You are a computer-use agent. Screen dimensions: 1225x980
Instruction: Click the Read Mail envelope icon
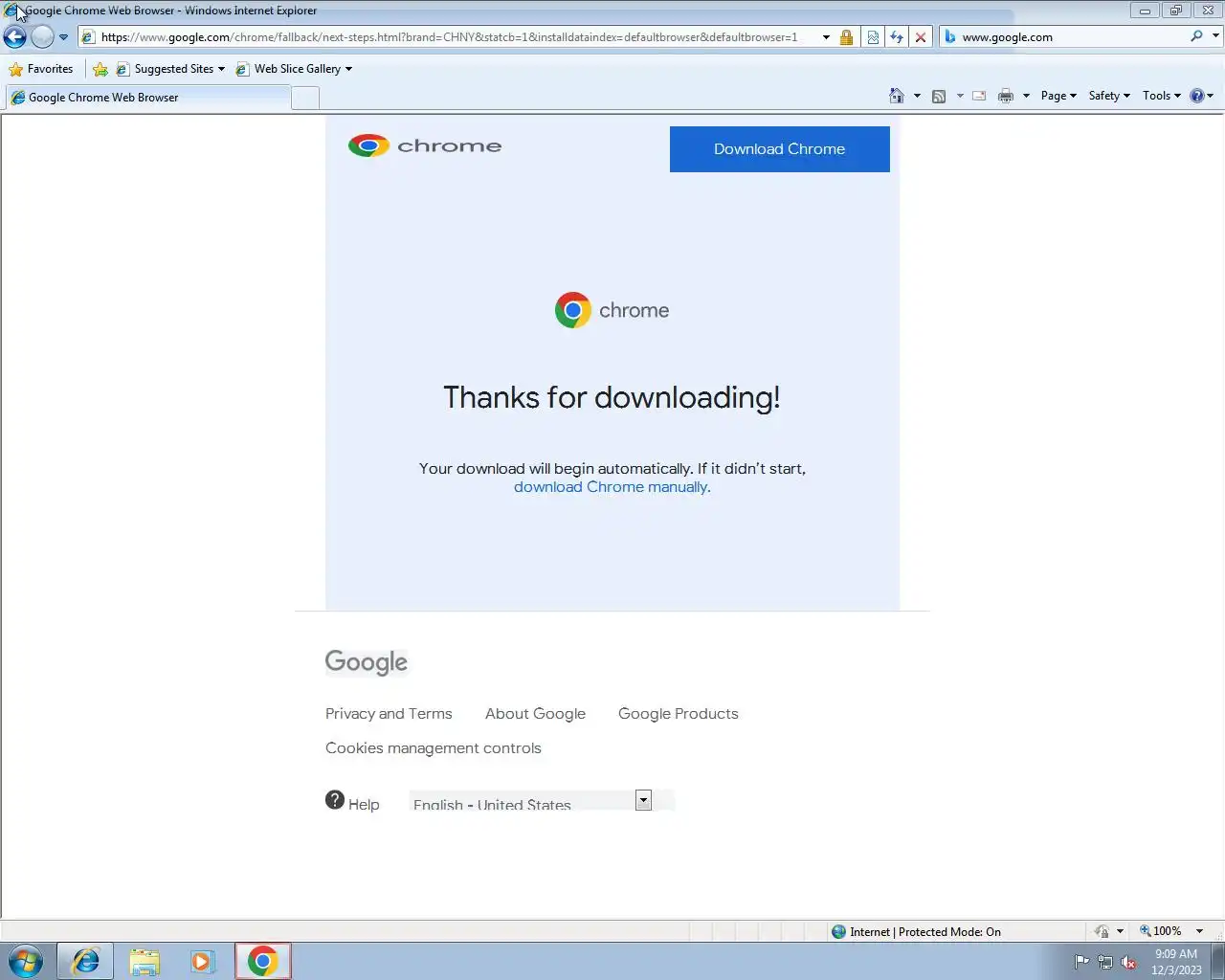pyautogui.click(x=979, y=96)
